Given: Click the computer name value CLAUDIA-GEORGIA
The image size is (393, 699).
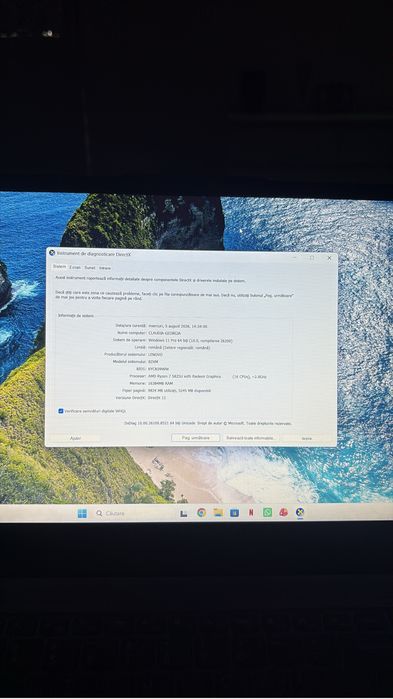Looking at the screenshot, I should [x=164, y=333].
